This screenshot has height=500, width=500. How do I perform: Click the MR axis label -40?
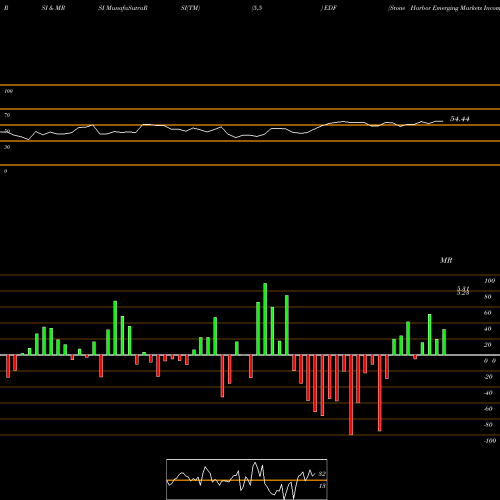488,393
